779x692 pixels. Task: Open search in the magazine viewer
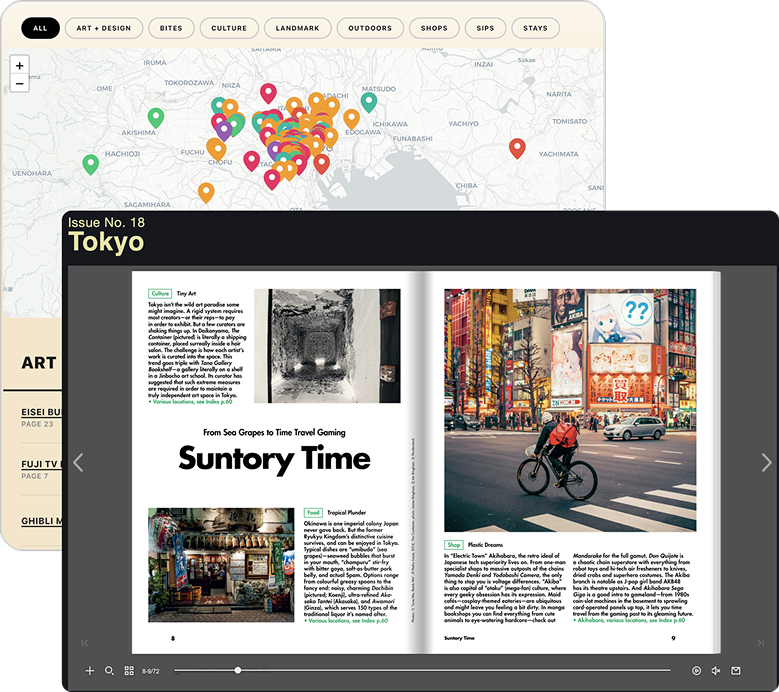click(x=109, y=671)
